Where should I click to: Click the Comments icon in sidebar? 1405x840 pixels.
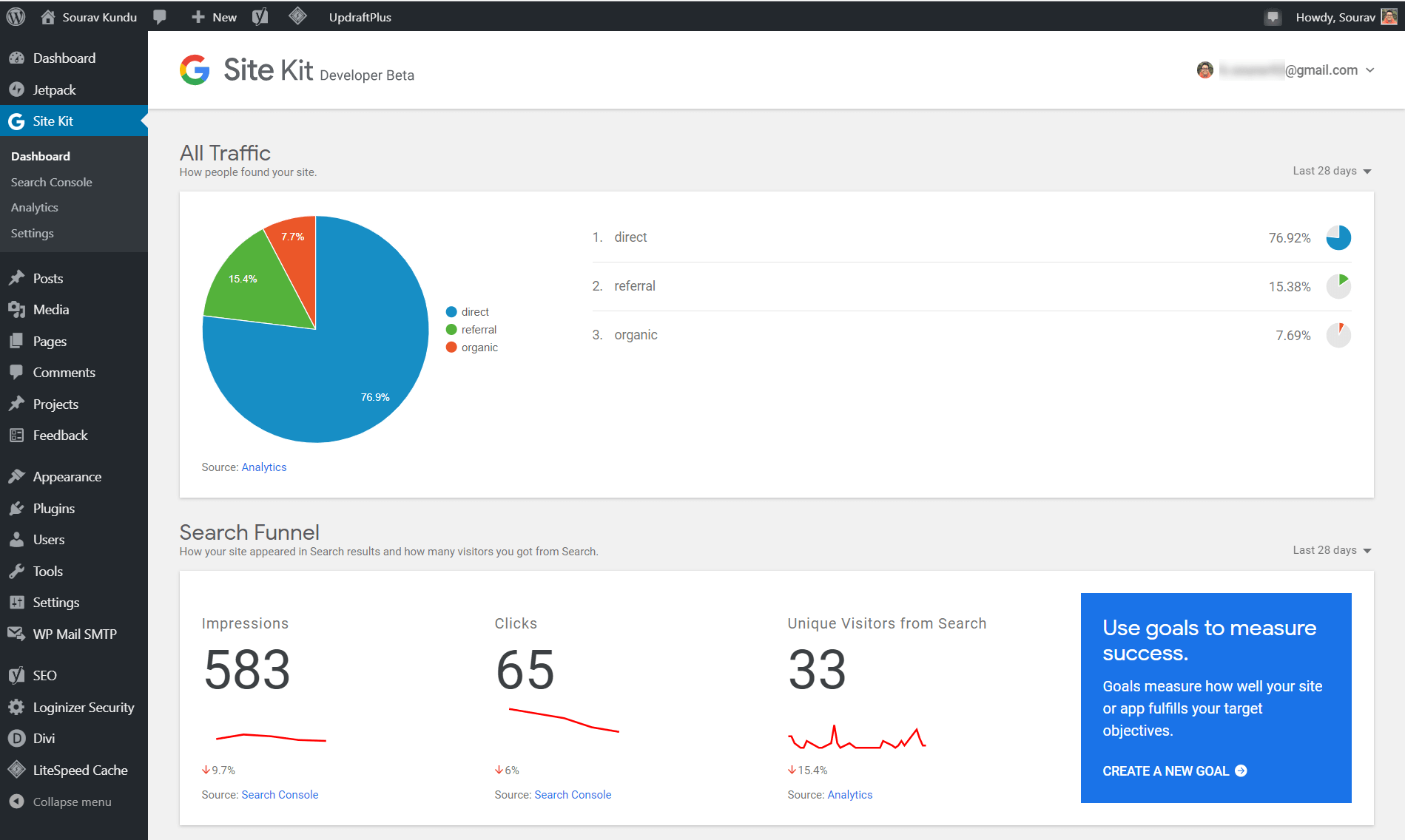(x=16, y=372)
